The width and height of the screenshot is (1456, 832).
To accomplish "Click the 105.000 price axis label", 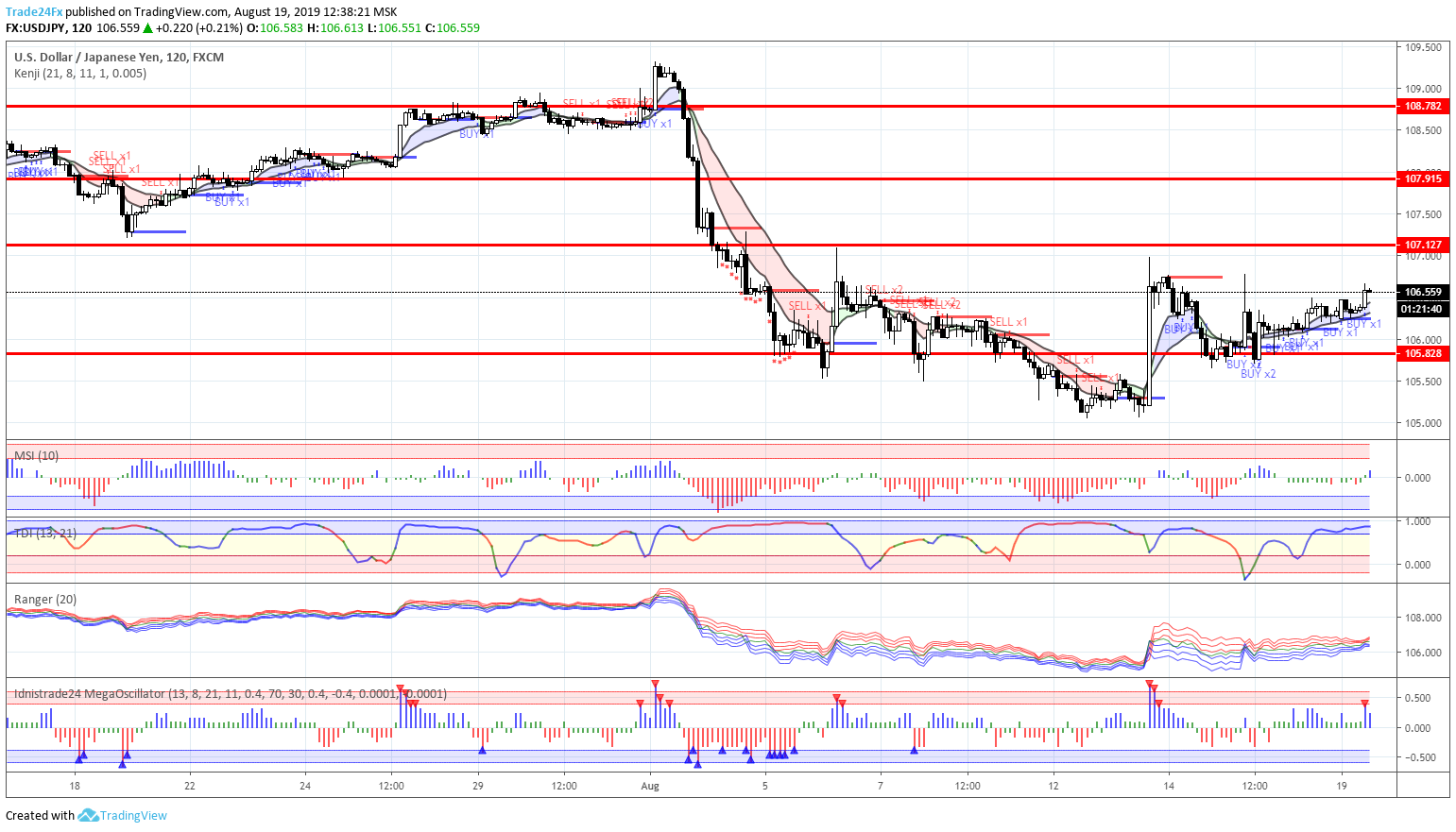I will click(x=1423, y=423).
